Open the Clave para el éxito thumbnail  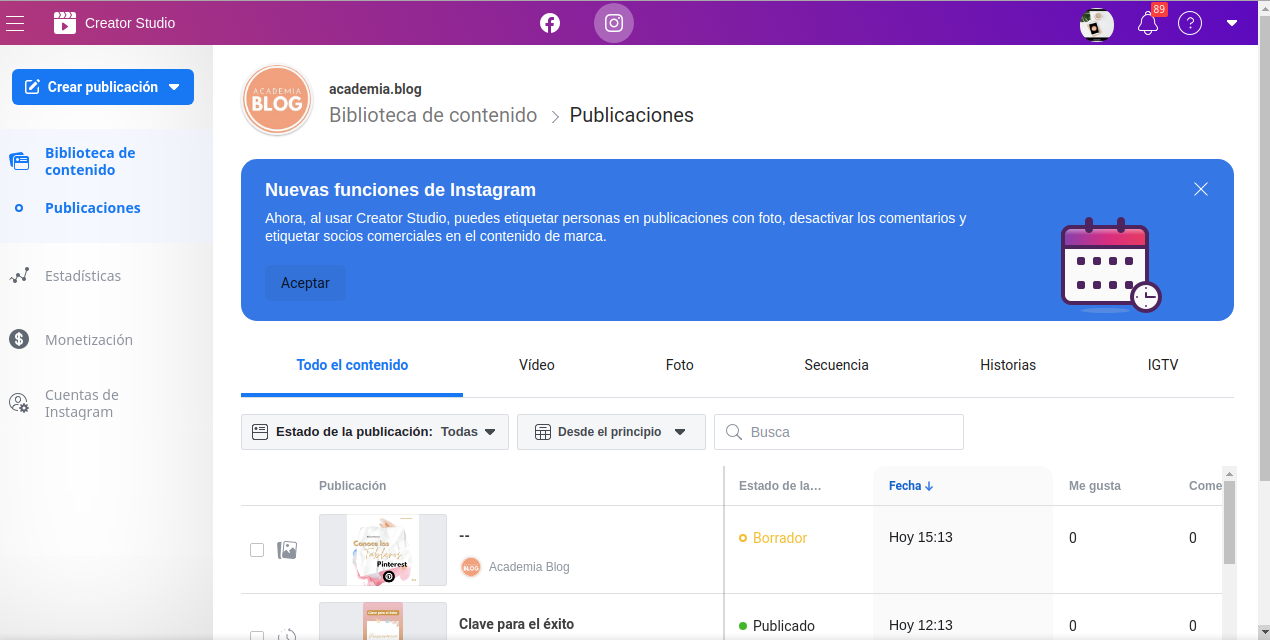tap(383, 621)
